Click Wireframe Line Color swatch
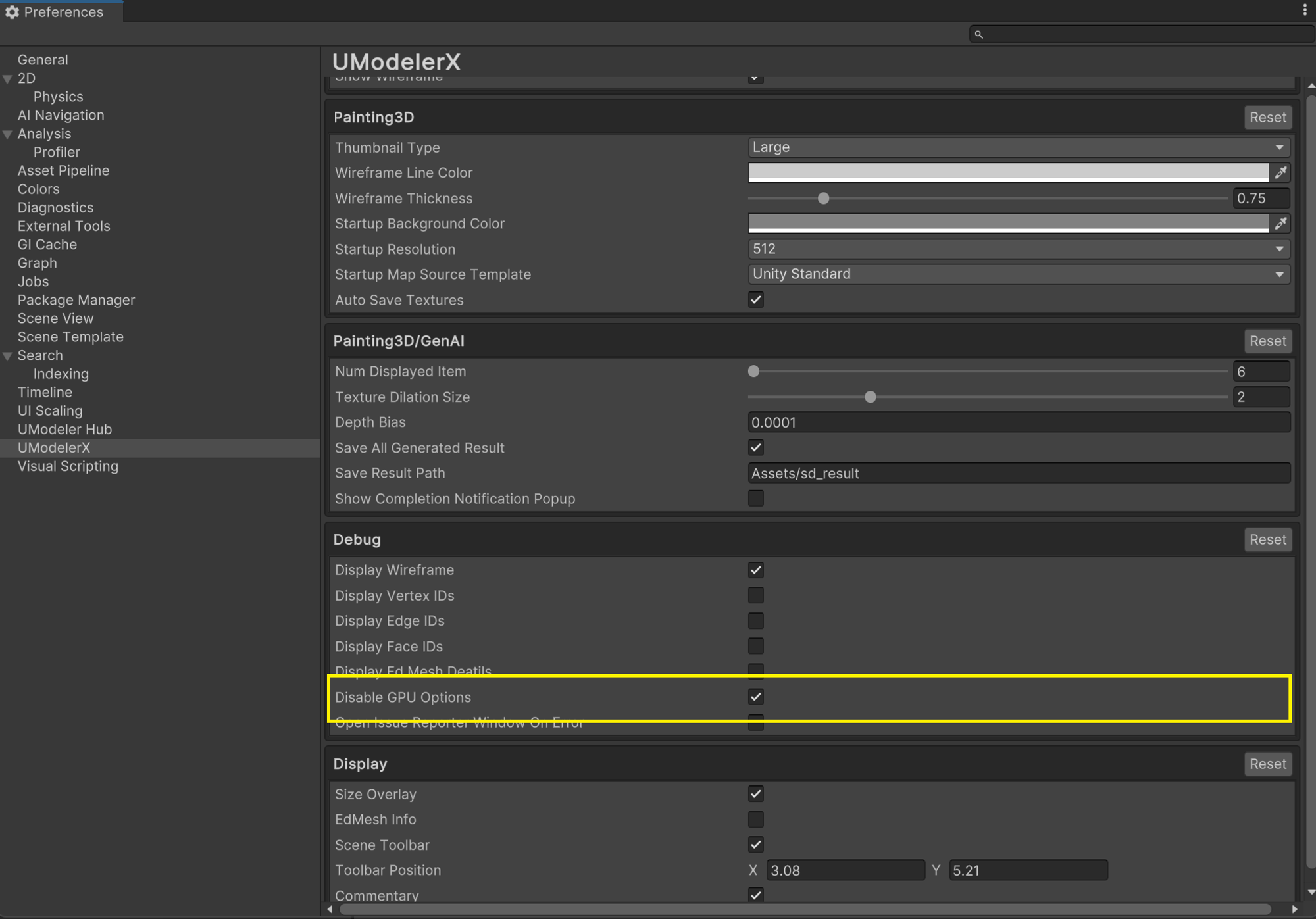 click(x=1008, y=173)
